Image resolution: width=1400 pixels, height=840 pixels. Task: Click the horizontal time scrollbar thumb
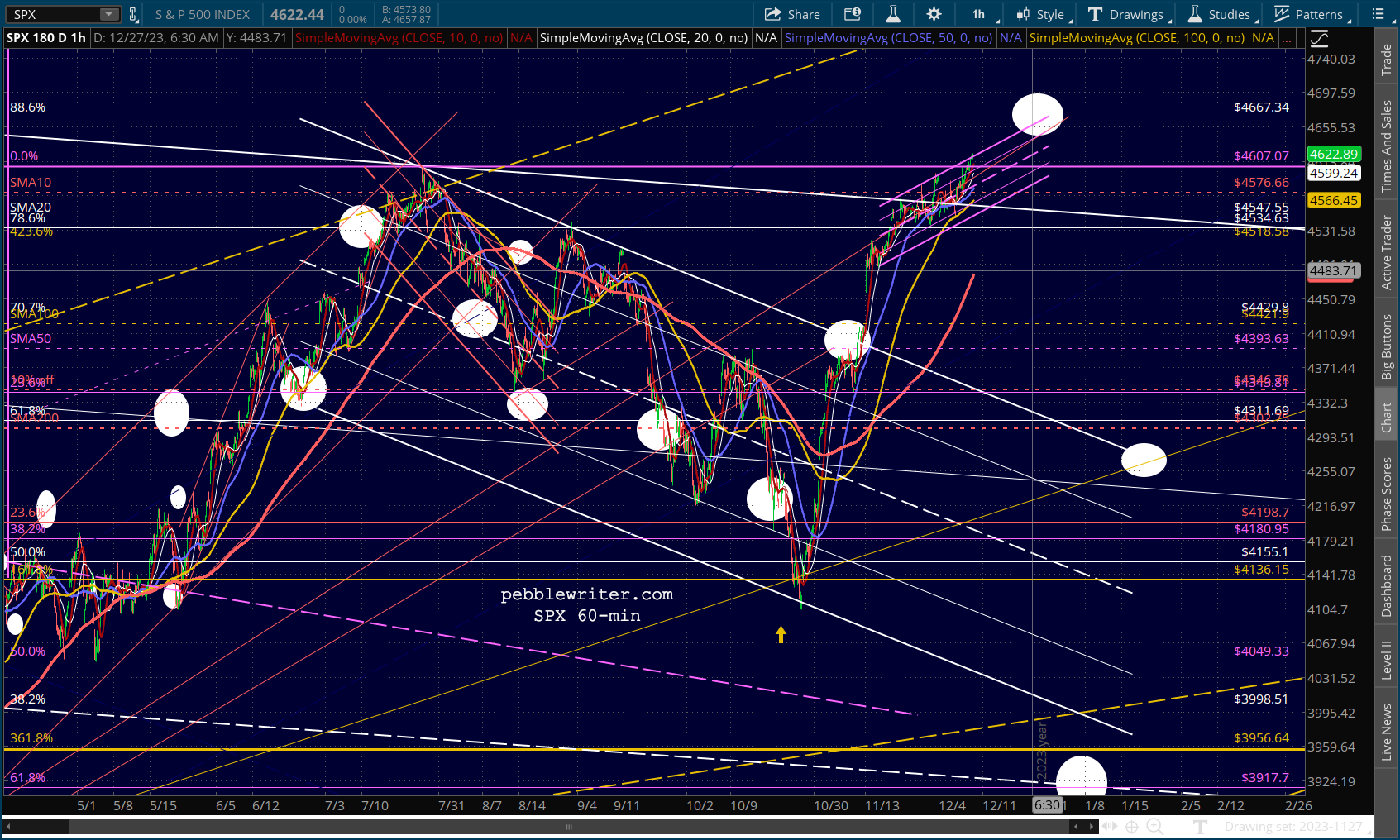pos(568,826)
